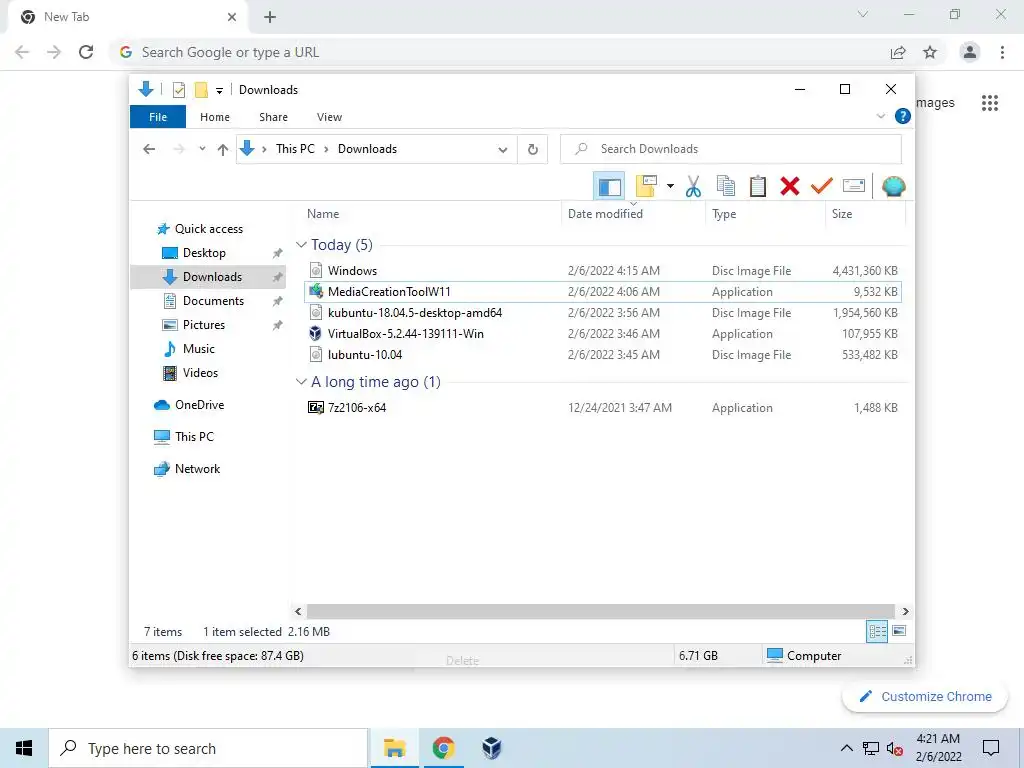Screen dimensions: 1024x768
Task: Click the Copy toolbar icon
Action: (726, 186)
